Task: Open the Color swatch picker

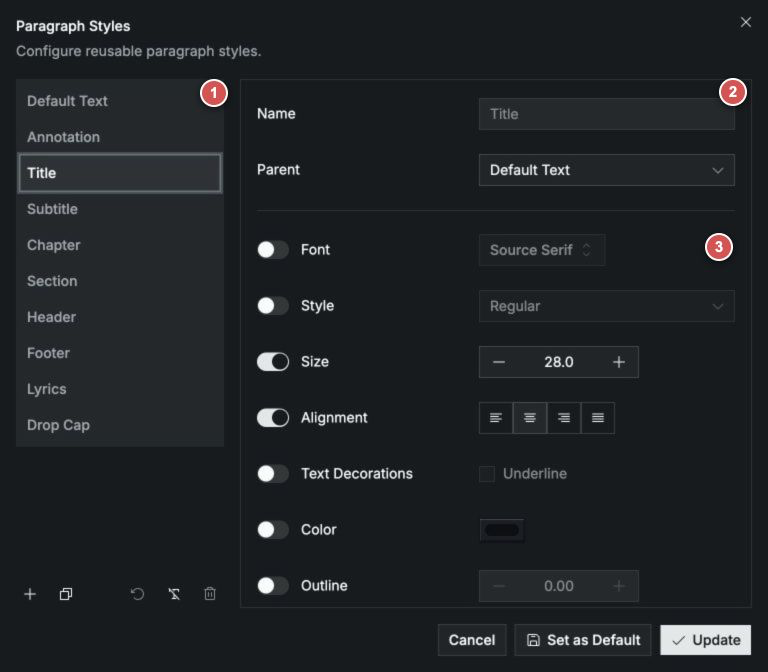Action: point(502,530)
